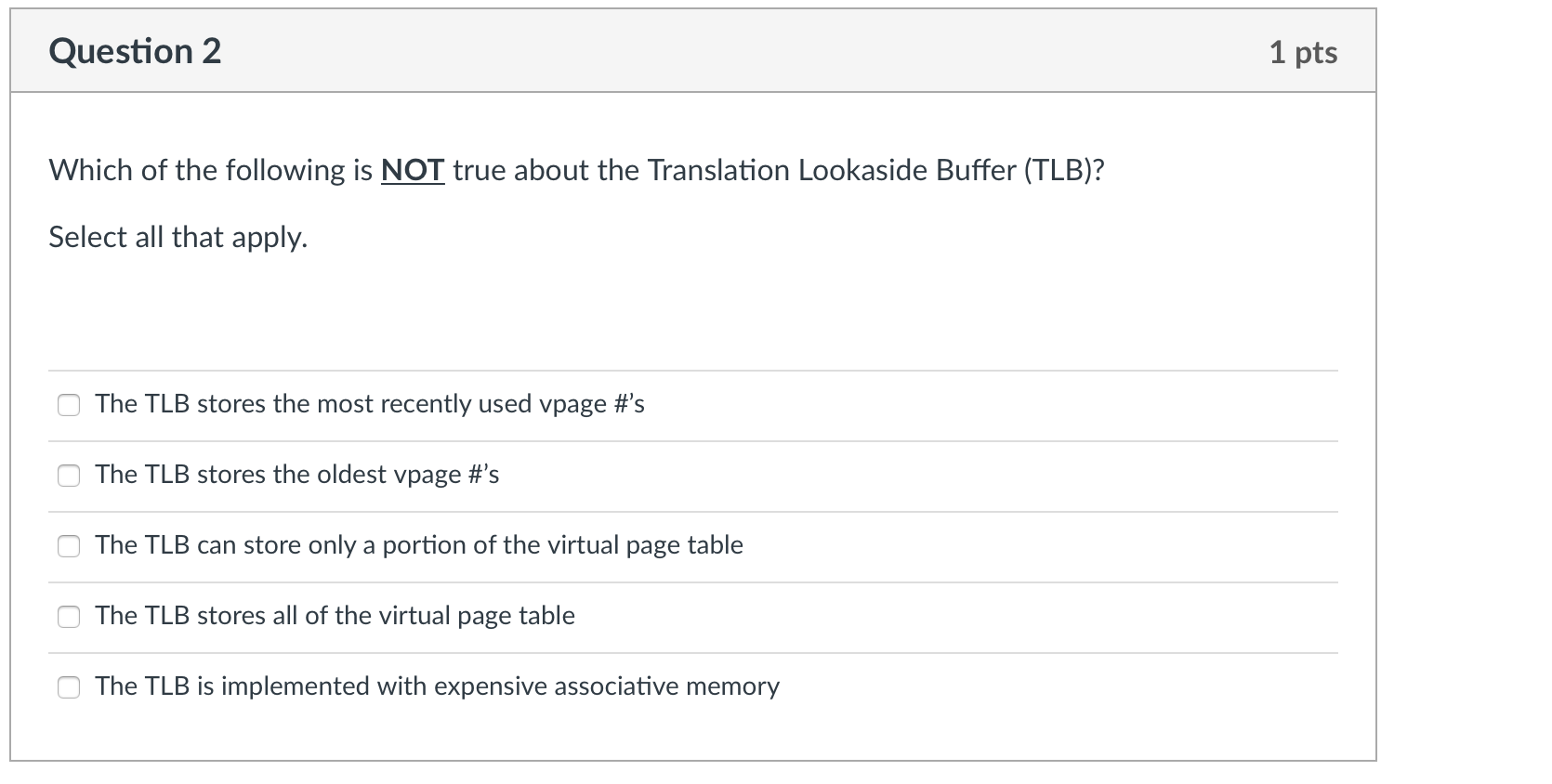Tick the checkbox for 'stores the oldest vpage #'s'

click(69, 476)
